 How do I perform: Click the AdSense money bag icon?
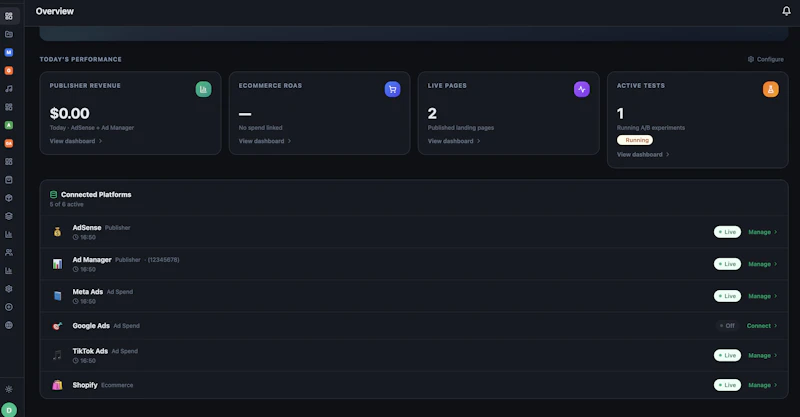(x=57, y=232)
